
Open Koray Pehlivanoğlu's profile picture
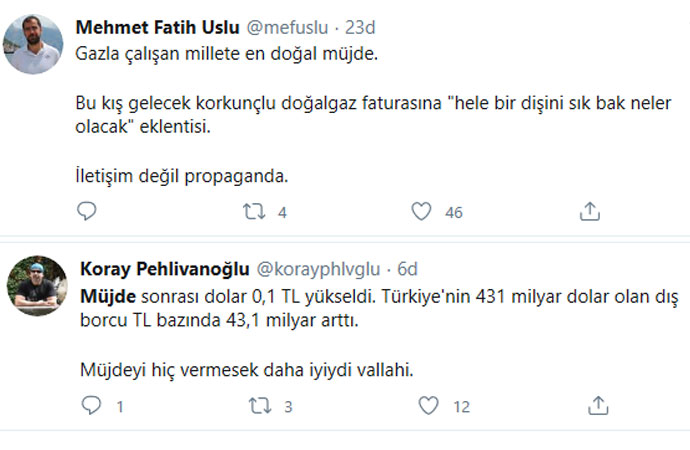(35, 286)
